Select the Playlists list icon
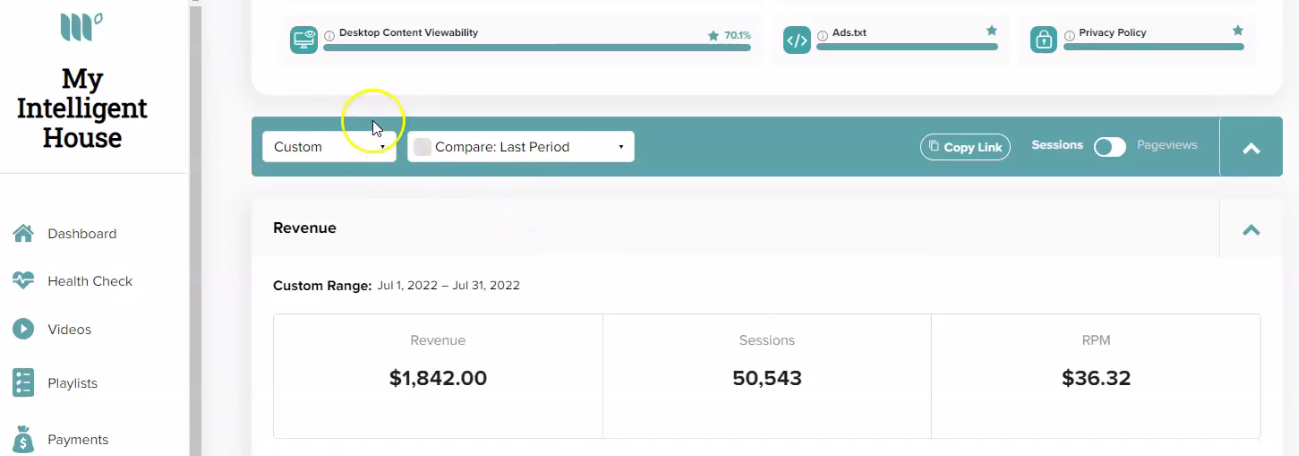Screen dimensions: 1299x456 (23, 383)
